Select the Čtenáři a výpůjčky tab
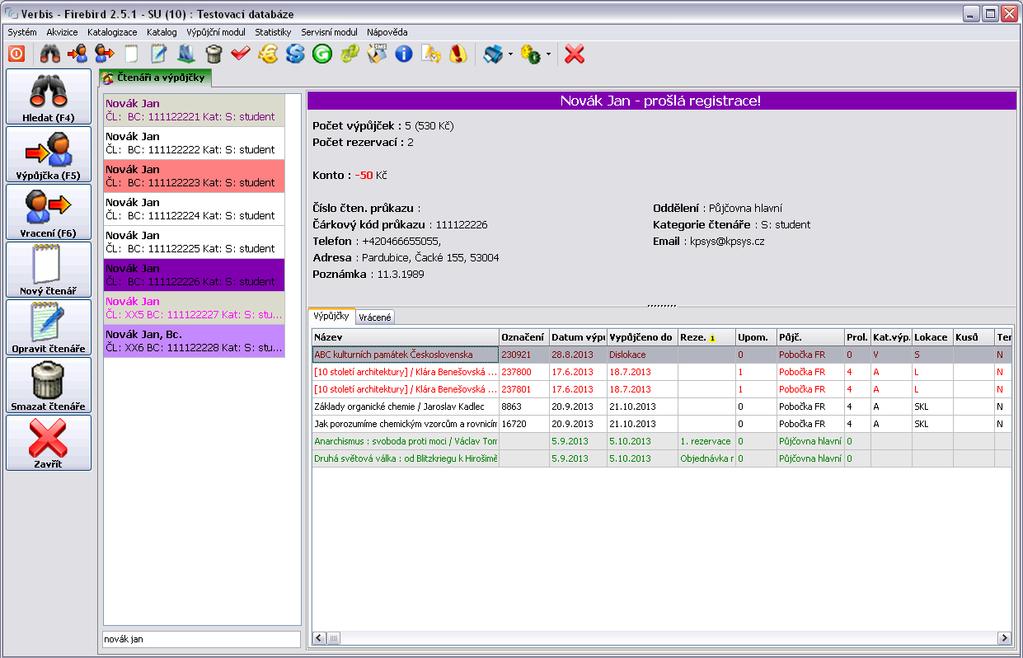The height and width of the screenshot is (658, 1023). point(155,78)
